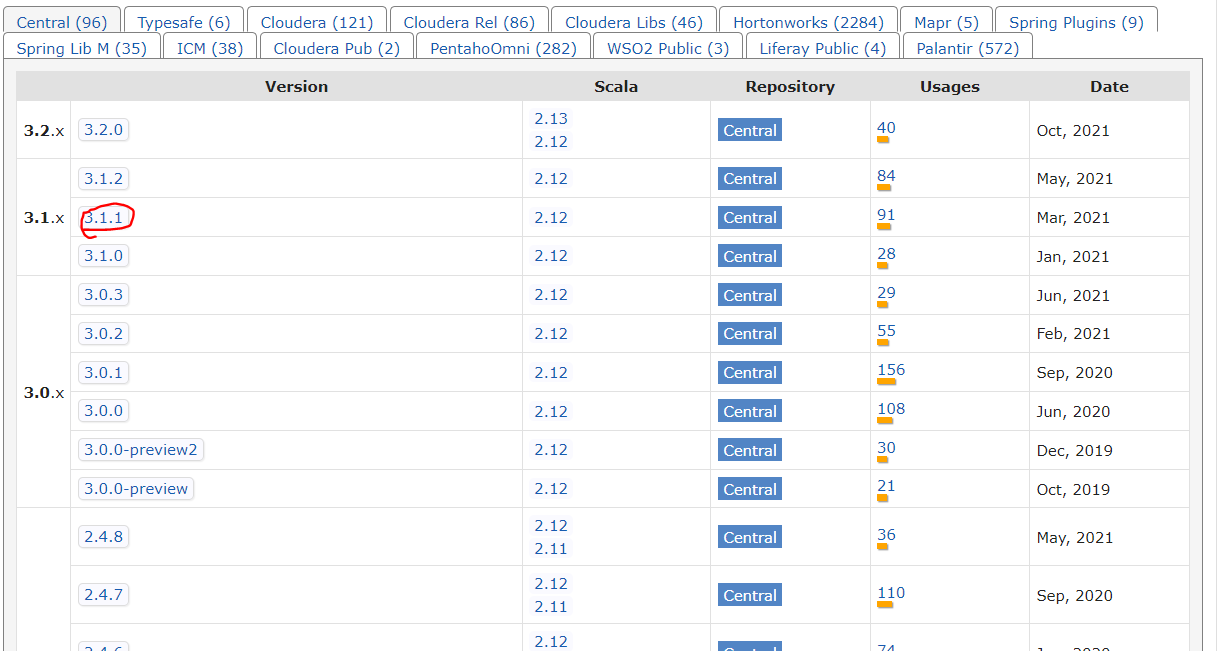
Task: Open the 29 usages link
Action: (886, 292)
